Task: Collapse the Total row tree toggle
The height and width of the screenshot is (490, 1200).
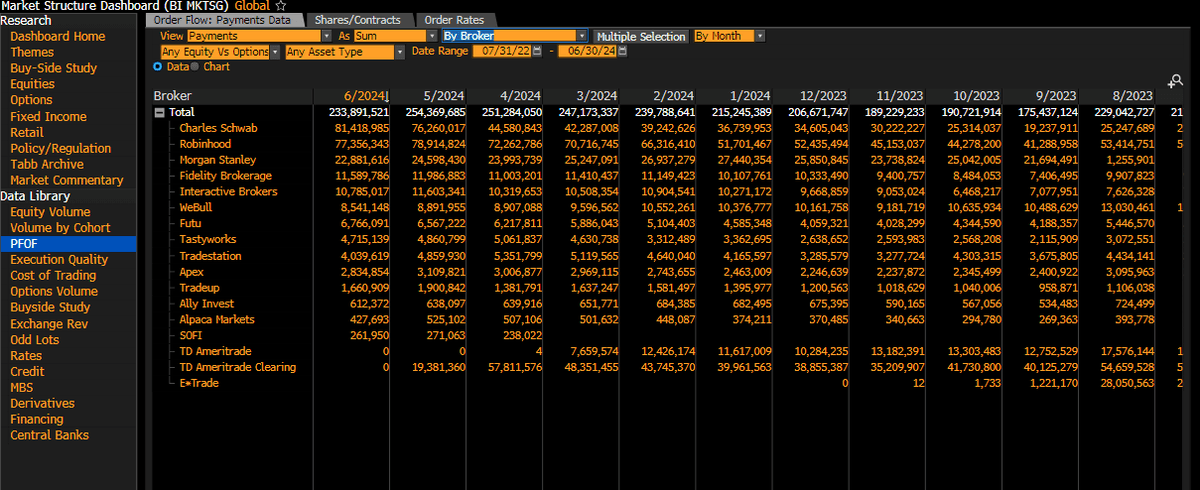Action: point(159,112)
